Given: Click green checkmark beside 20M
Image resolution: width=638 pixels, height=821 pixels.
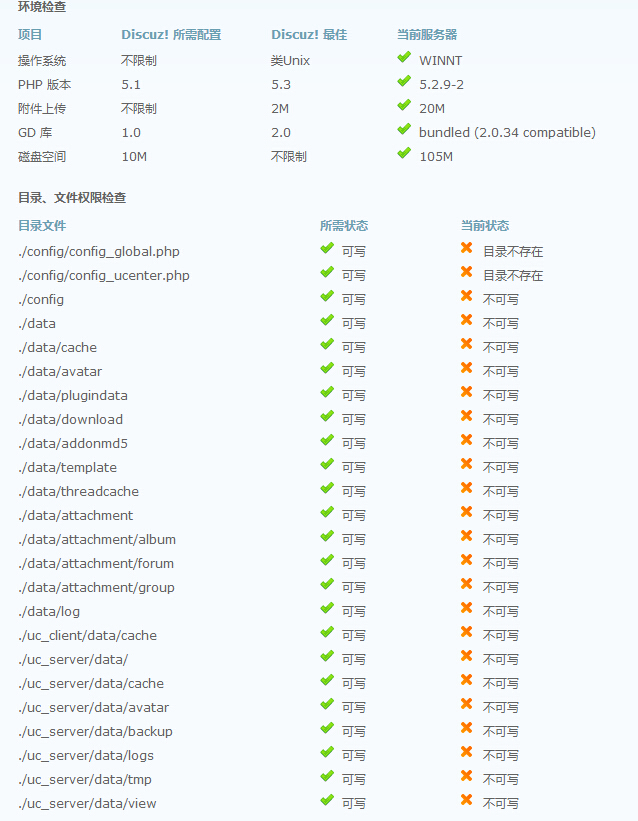Looking at the screenshot, I should [x=404, y=105].
